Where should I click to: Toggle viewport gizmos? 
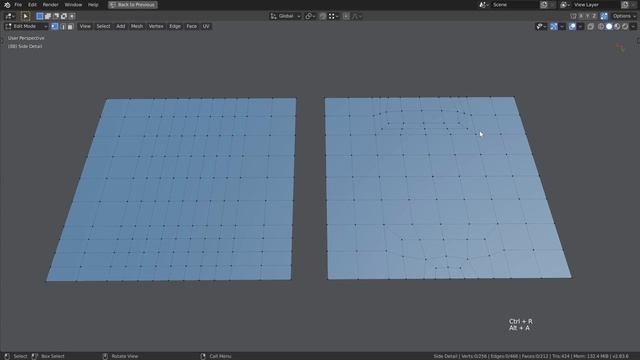pos(553,27)
